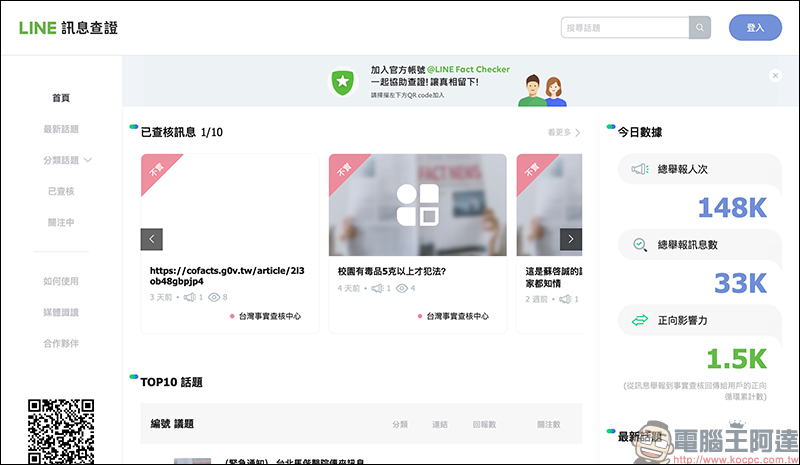Open 最新話題 in the sidebar
Image resolution: width=800 pixels, height=465 pixels.
tap(61, 129)
